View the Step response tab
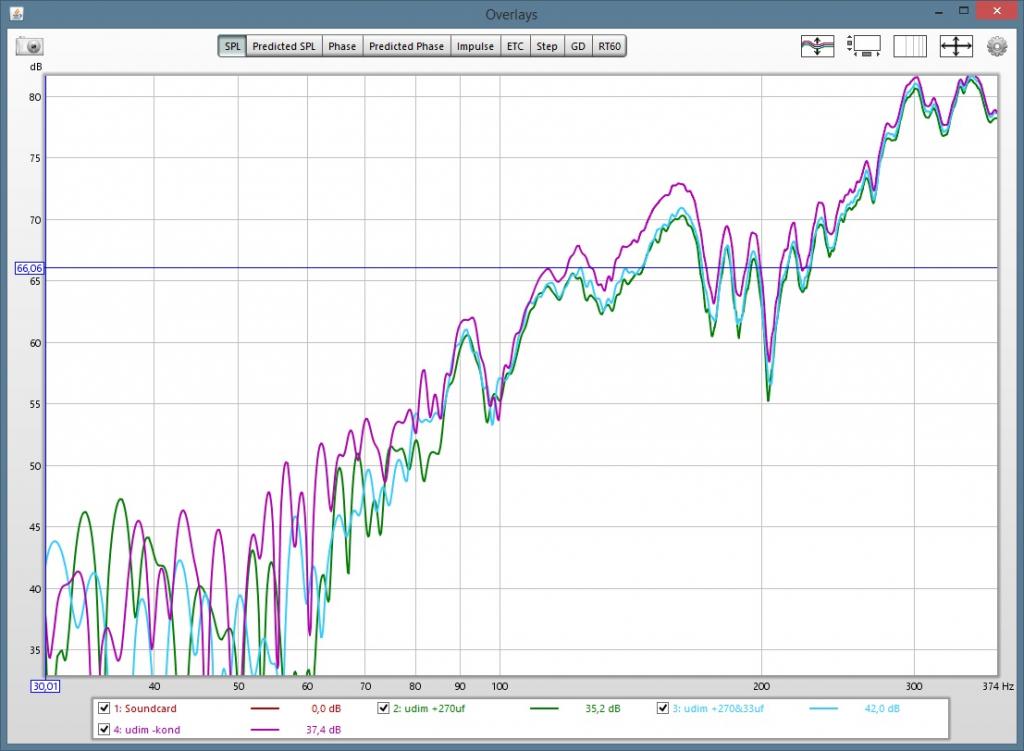 pos(546,46)
